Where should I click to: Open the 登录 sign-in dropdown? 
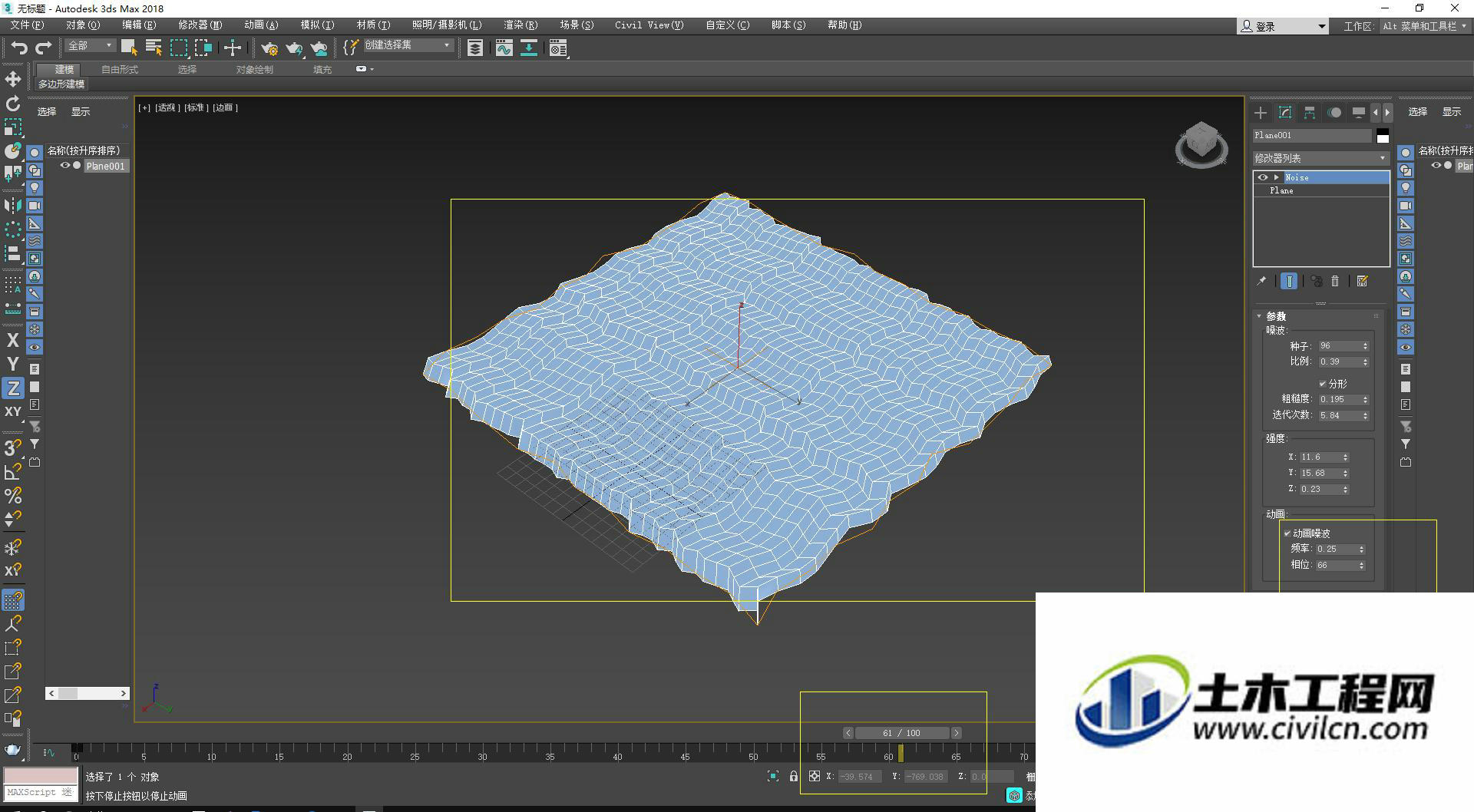click(1282, 26)
